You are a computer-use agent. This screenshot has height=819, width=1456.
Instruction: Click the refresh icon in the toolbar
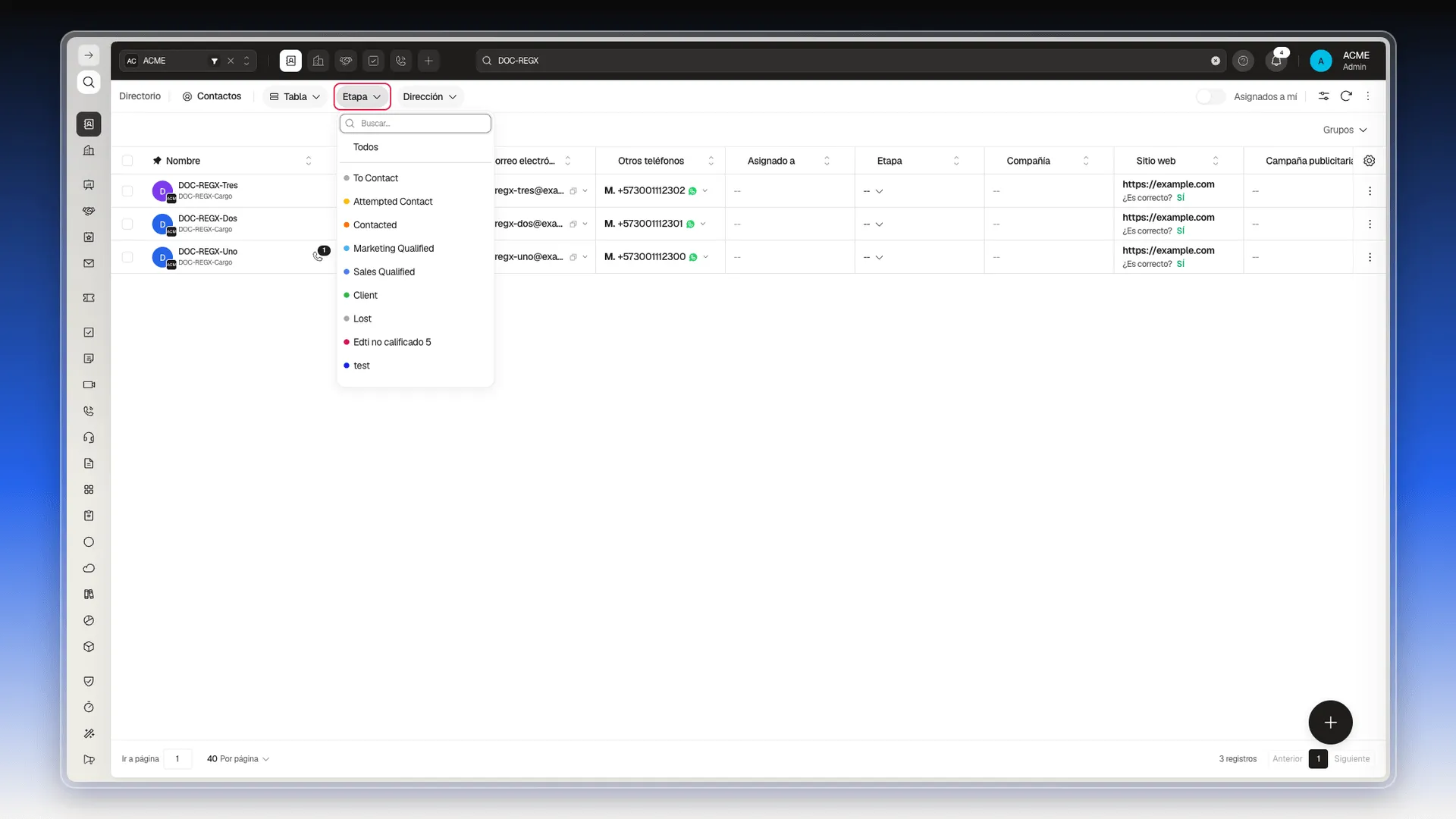coord(1346,96)
